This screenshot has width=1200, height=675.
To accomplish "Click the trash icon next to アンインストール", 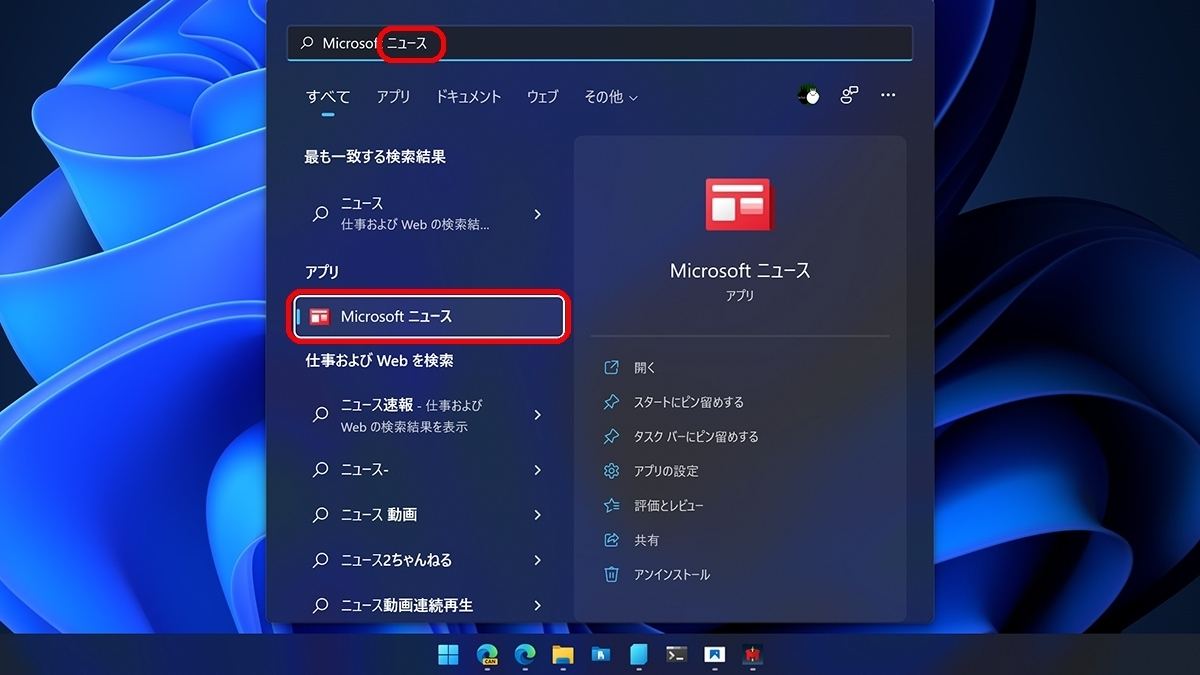I will point(612,575).
